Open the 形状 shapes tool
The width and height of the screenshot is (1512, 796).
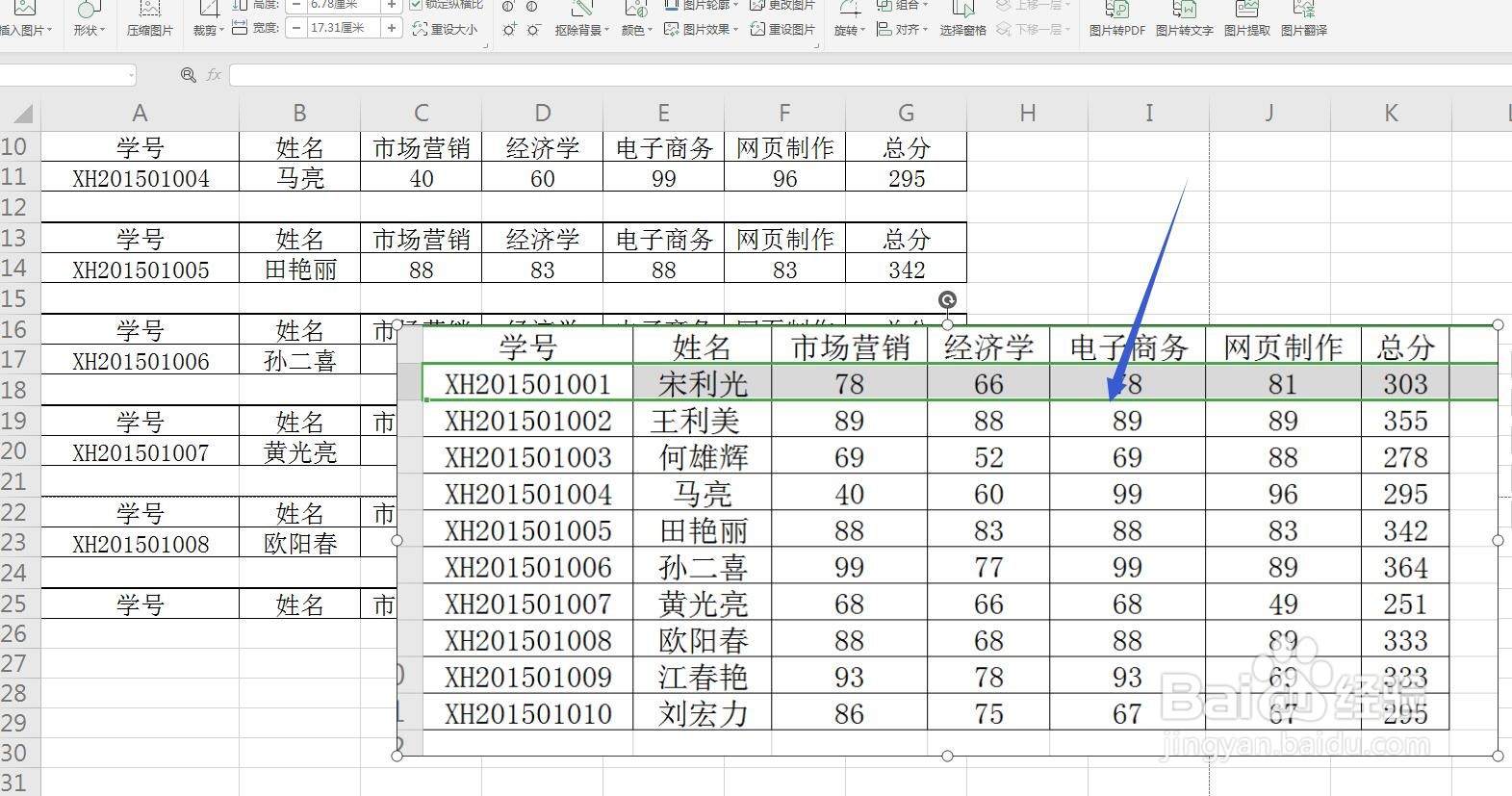click(89, 19)
